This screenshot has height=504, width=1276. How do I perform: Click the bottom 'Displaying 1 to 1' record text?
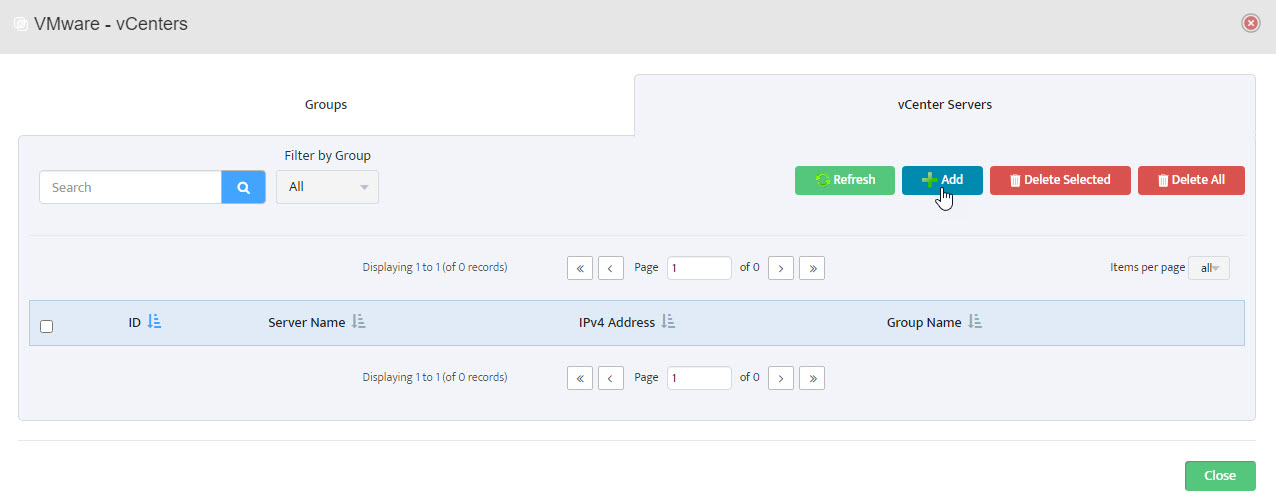435,377
